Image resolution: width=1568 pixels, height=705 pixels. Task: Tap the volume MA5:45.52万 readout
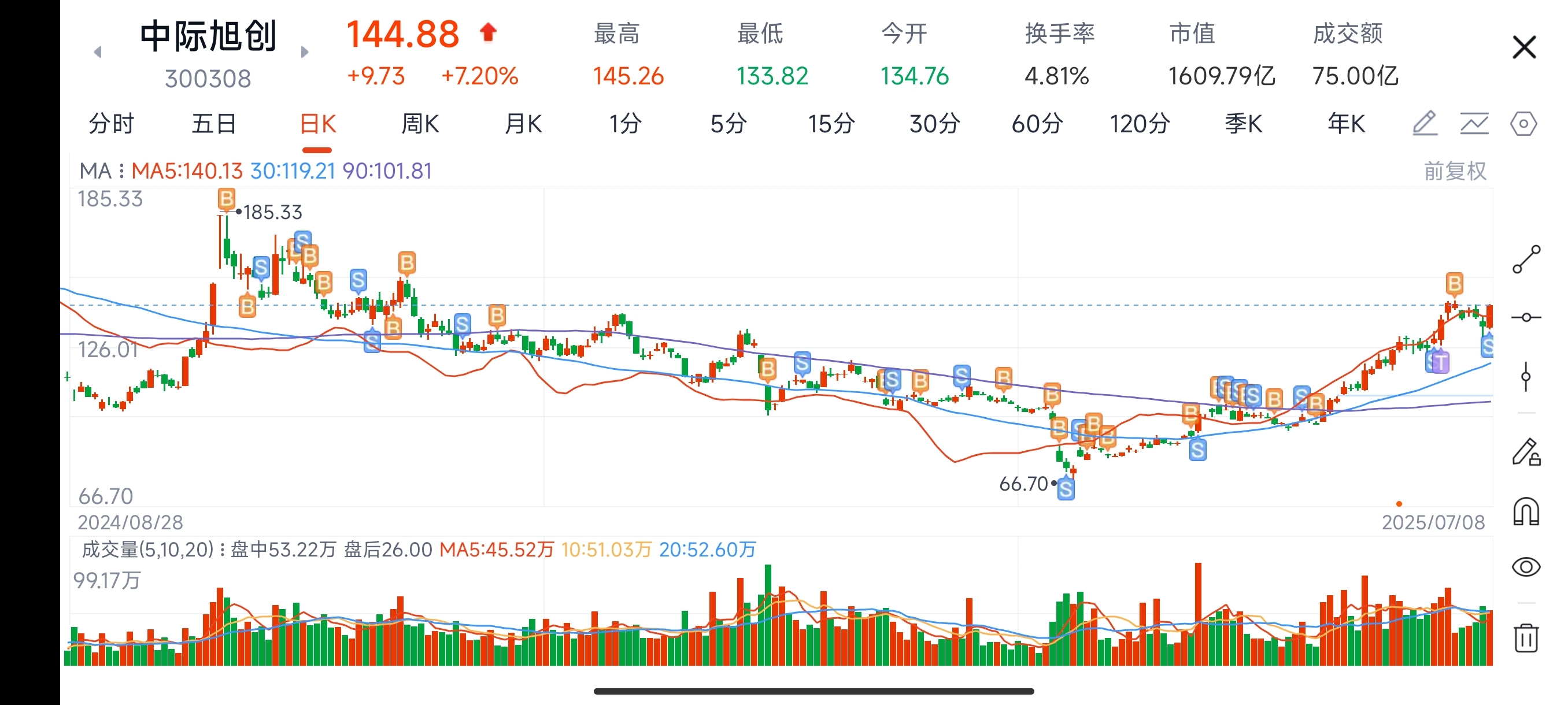(x=497, y=550)
